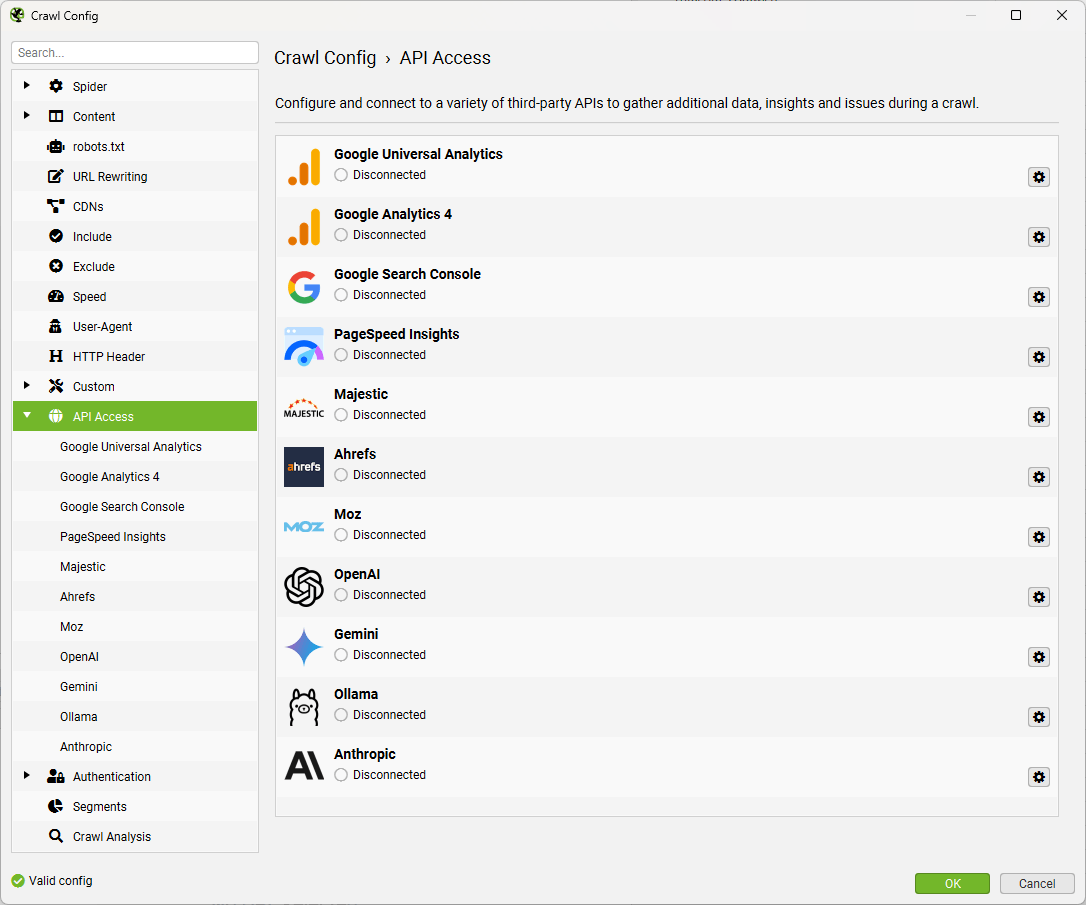This screenshot has width=1086, height=905.
Task: Click the Google Universal Analytics logo
Action: click(x=304, y=167)
